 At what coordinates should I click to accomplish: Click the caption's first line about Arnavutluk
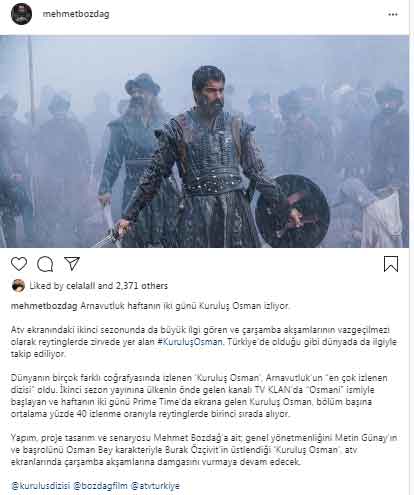tap(150, 306)
